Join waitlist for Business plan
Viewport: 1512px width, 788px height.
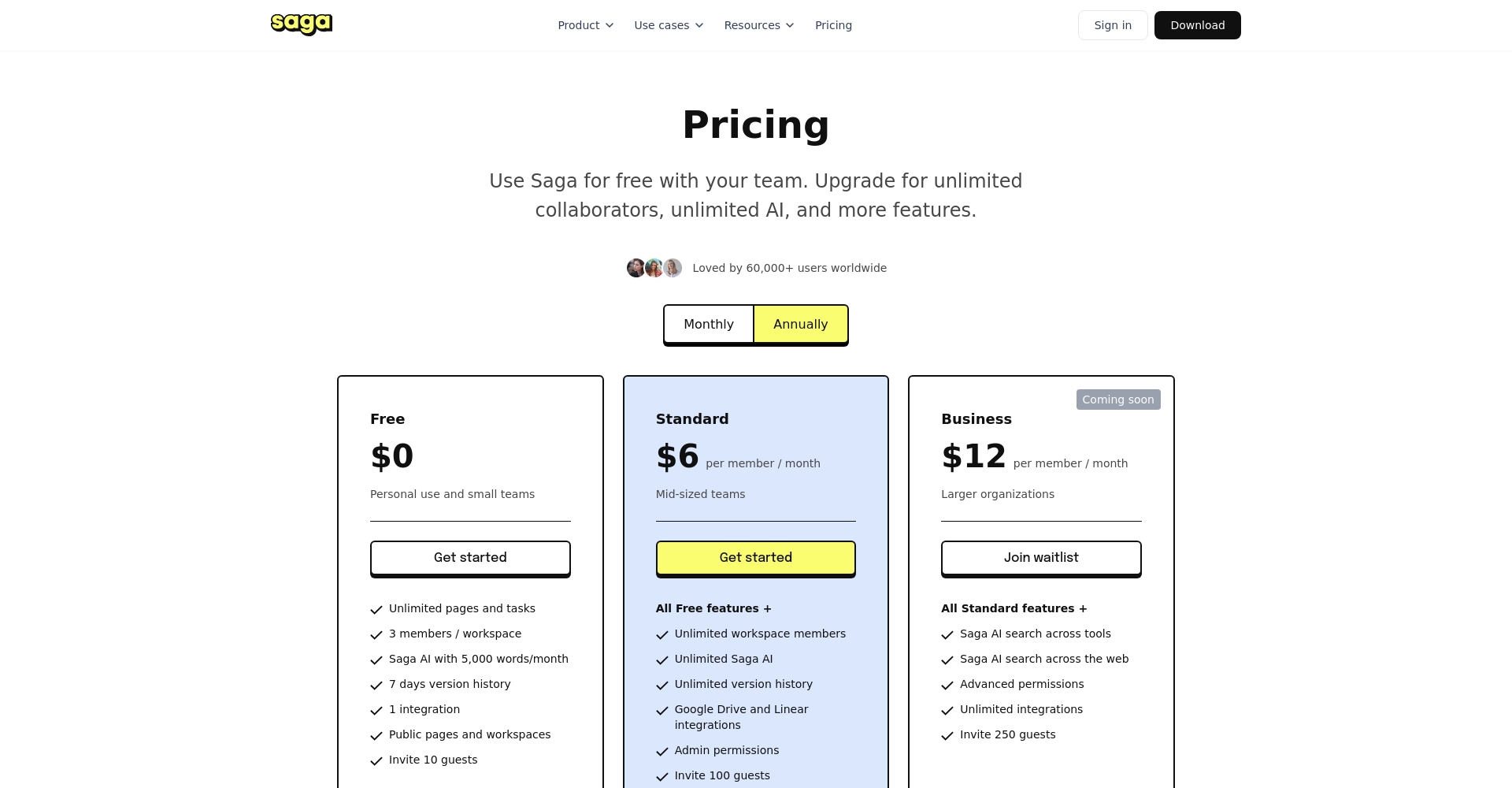(x=1041, y=558)
